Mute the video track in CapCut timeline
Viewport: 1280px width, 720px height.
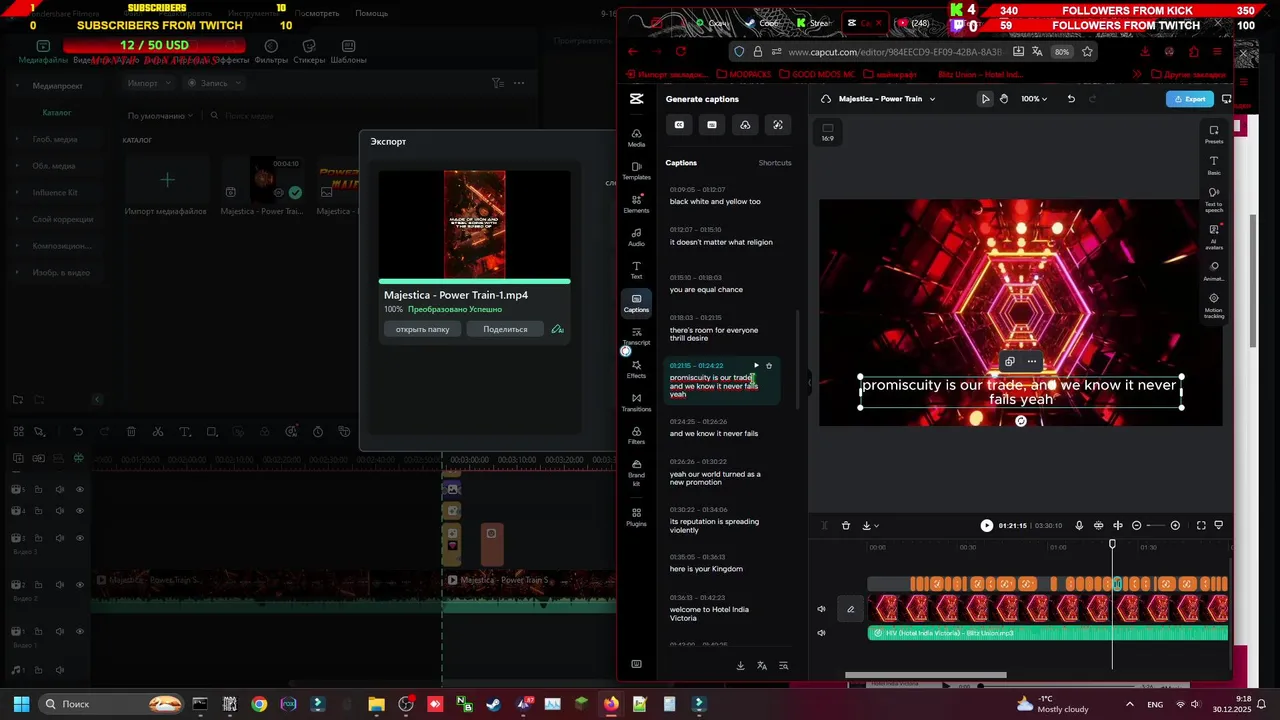click(x=822, y=609)
